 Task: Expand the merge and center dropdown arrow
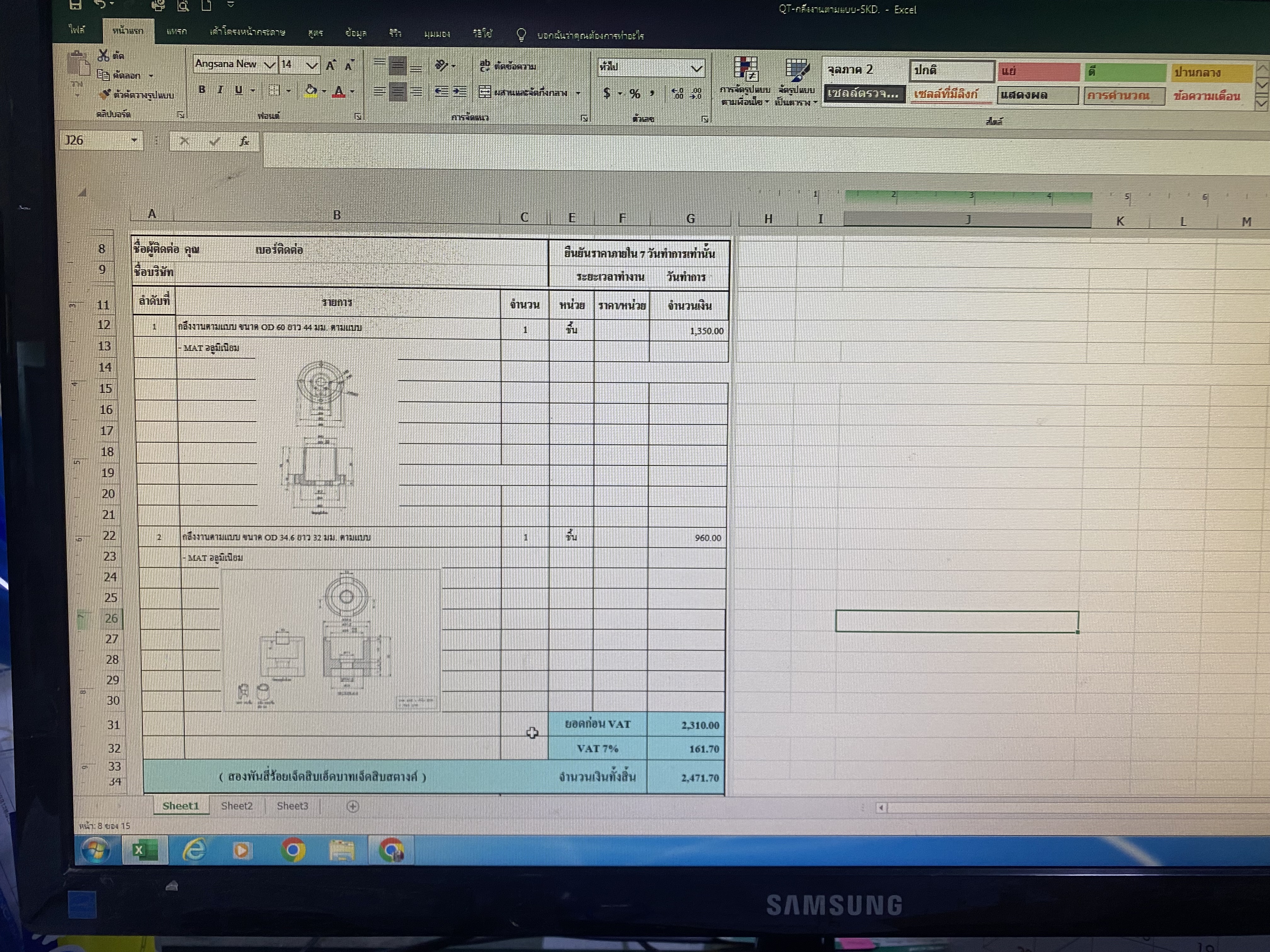[578, 93]
